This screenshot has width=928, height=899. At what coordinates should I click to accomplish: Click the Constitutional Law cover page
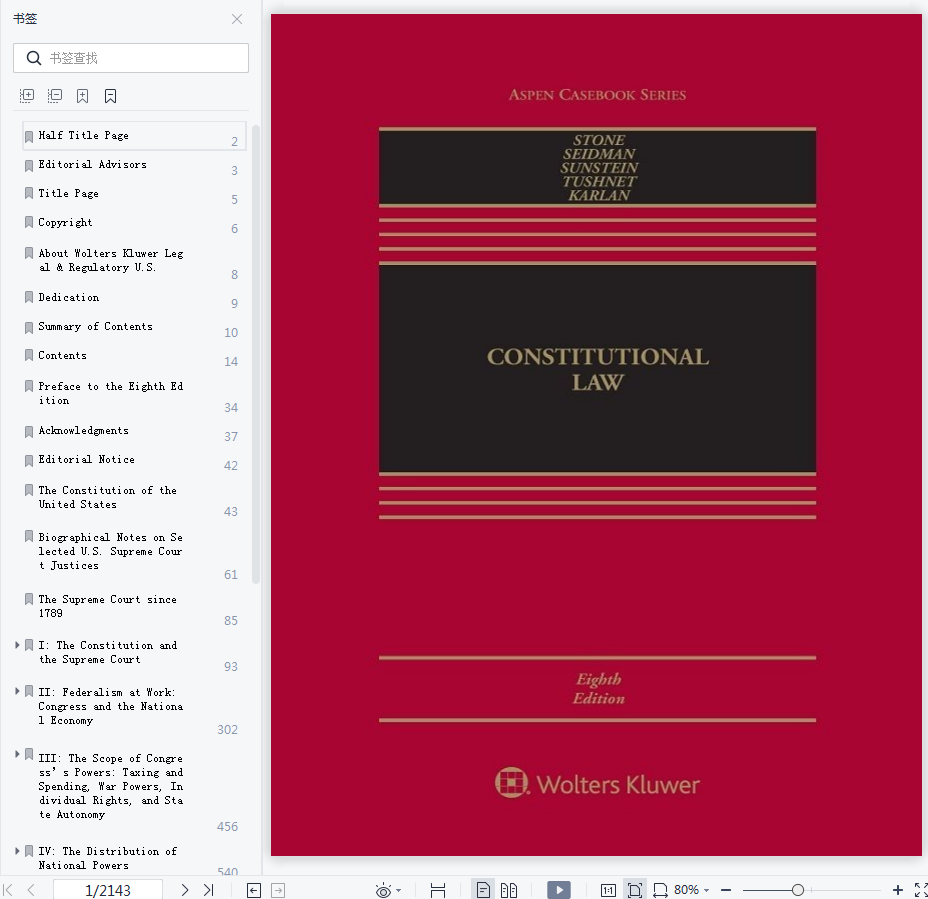tap(597, 435)
